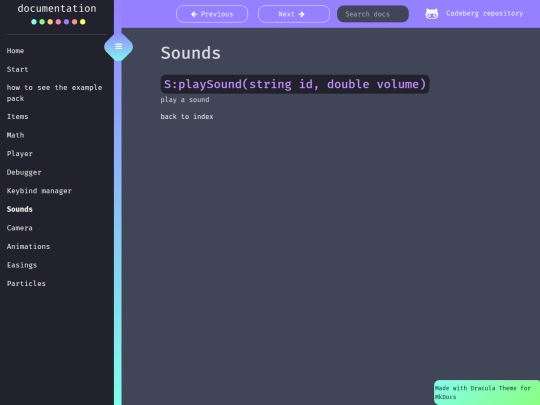Focus the Search docs field
The width and height of the screenshot is (540, 405).
[x=373, y=14]
